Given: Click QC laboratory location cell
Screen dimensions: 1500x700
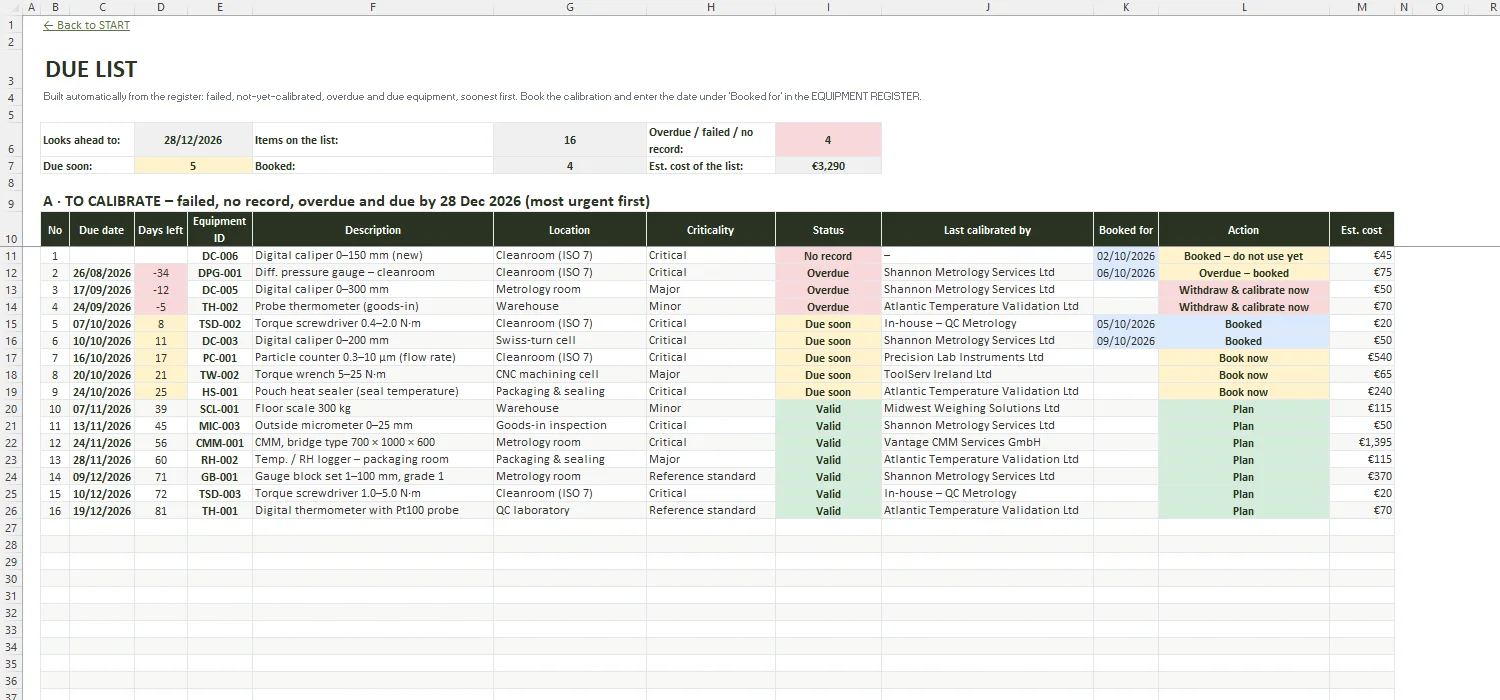Looking at the screenshot, I should [x=570, y=511].
